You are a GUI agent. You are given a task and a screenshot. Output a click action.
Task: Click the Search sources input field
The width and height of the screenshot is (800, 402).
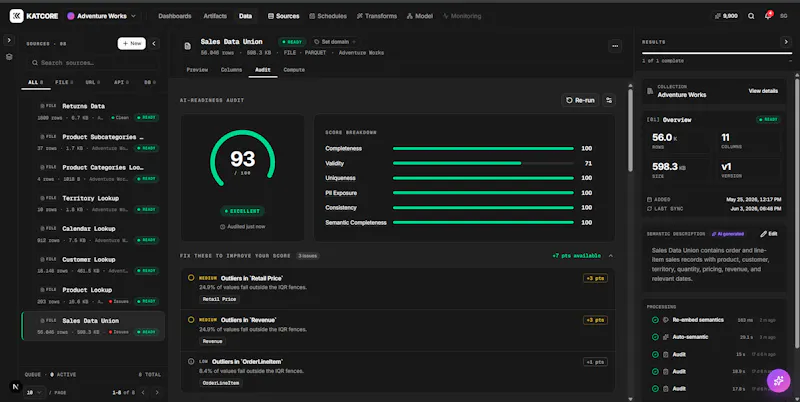click(92, 63)
